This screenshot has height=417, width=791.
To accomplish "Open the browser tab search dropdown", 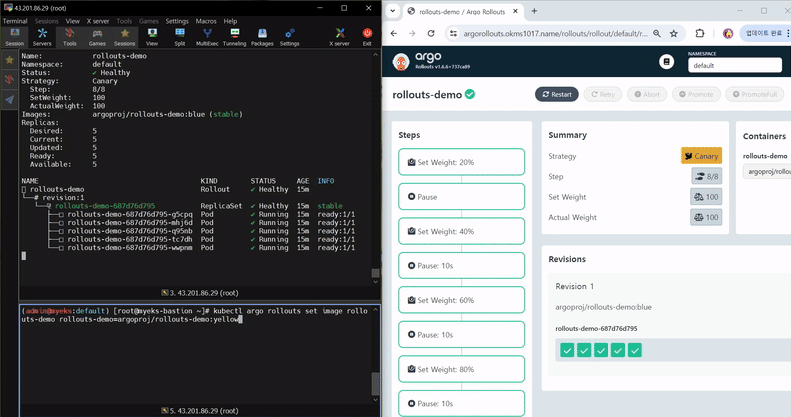I will 392,11.
